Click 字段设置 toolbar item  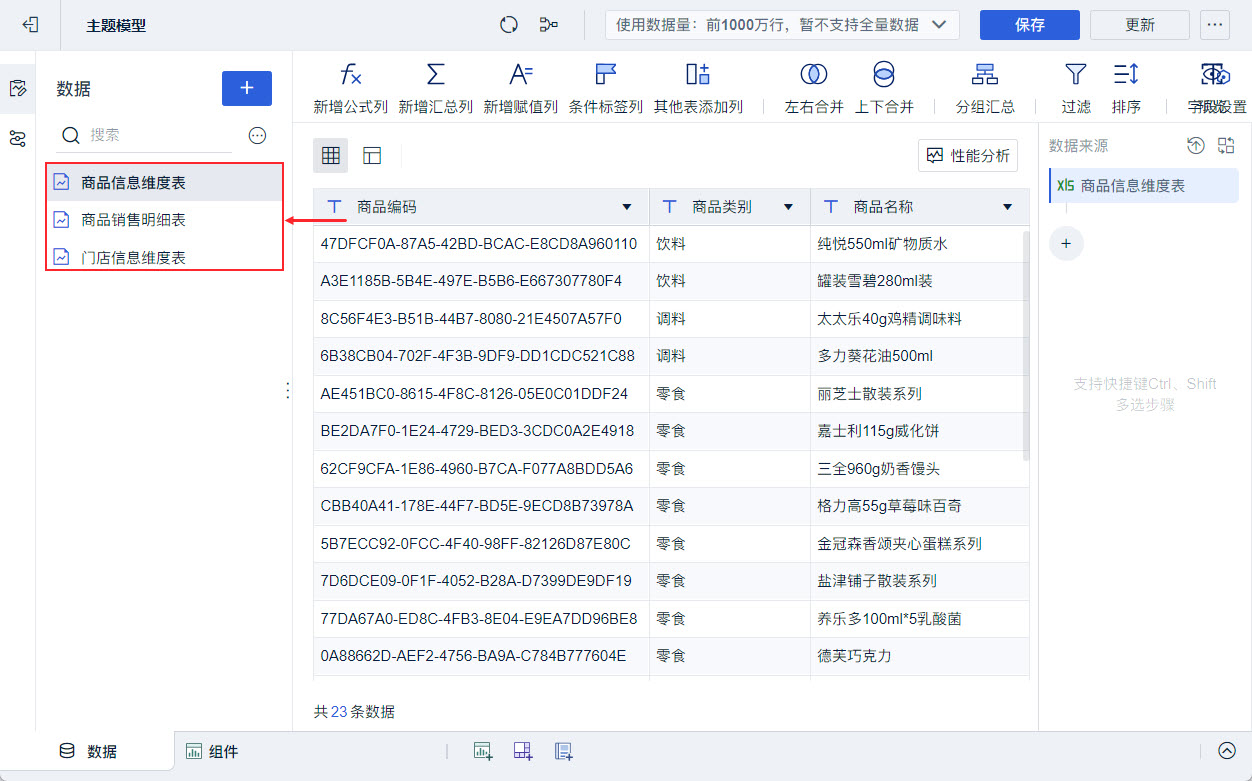pyautogui.click(x=1216, y=89)
